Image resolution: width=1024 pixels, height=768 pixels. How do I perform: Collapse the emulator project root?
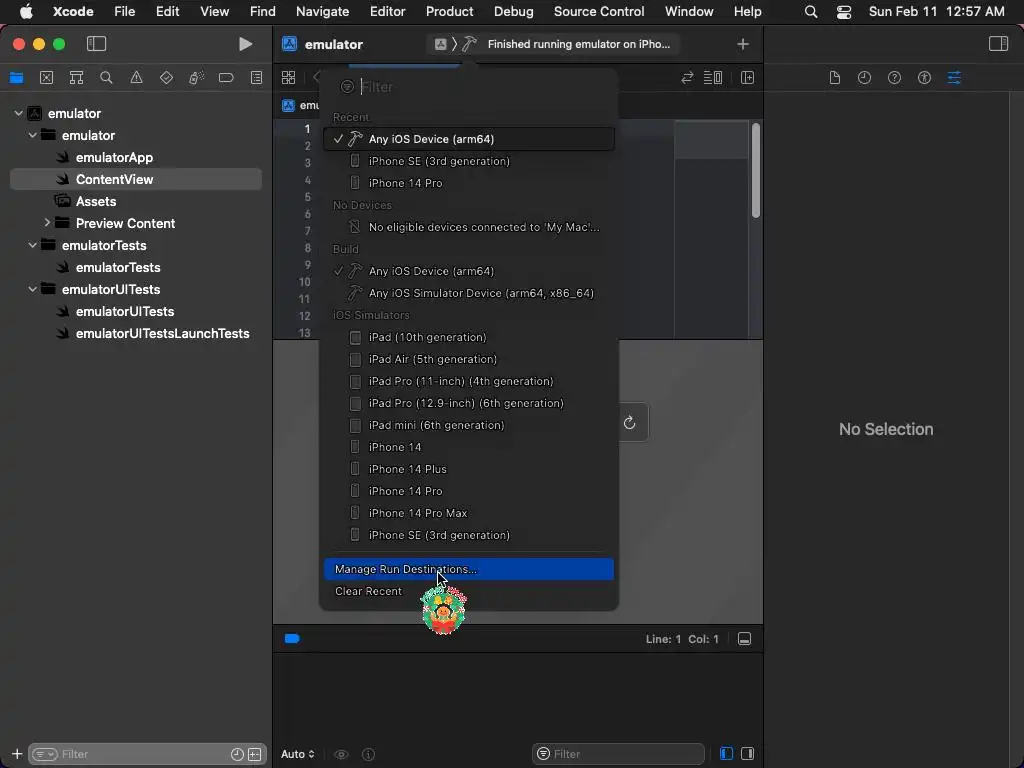click(18, 113)
